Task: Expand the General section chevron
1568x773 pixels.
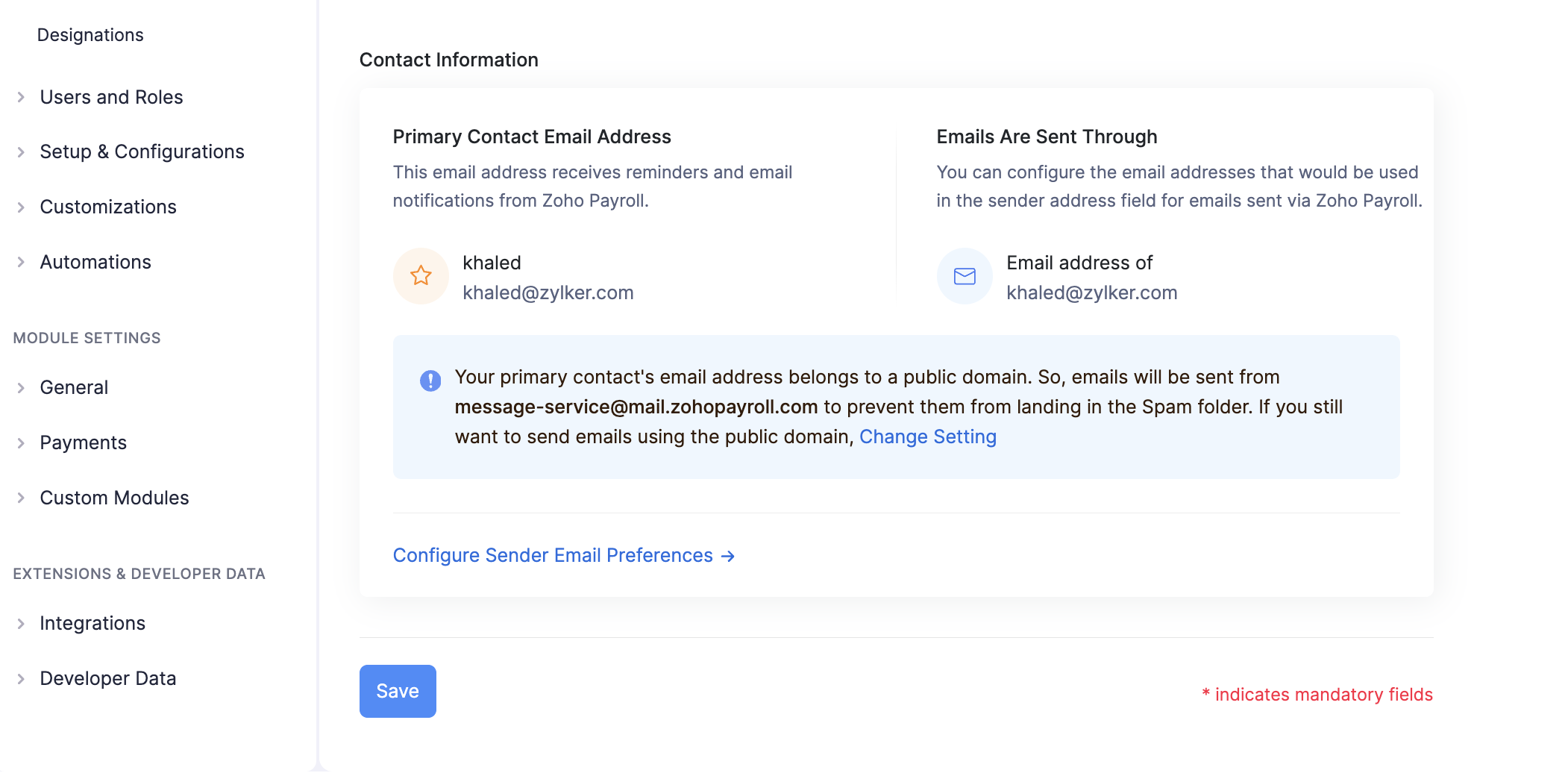Action: click(21, 388)
